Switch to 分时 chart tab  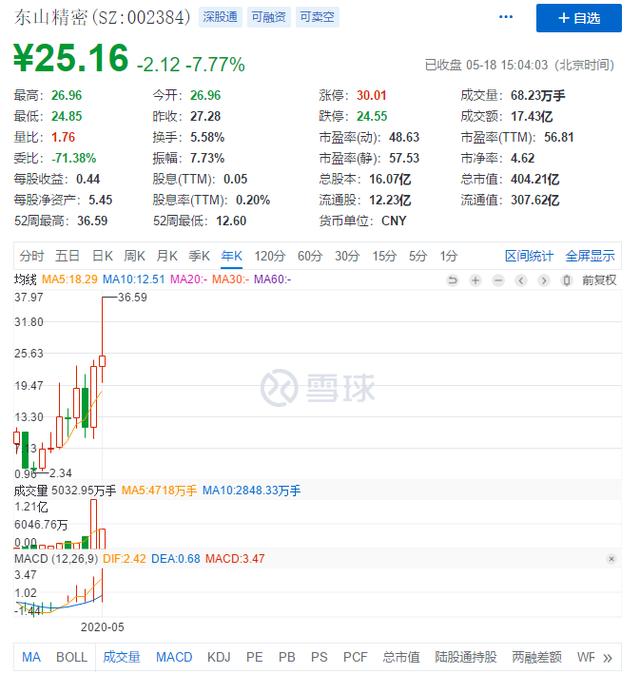pos(32,256)
